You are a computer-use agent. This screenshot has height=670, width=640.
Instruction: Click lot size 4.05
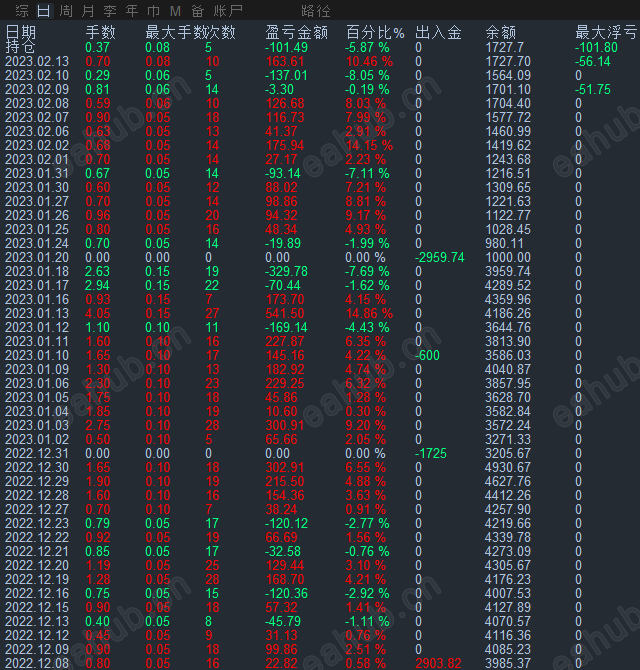point(98,313)
